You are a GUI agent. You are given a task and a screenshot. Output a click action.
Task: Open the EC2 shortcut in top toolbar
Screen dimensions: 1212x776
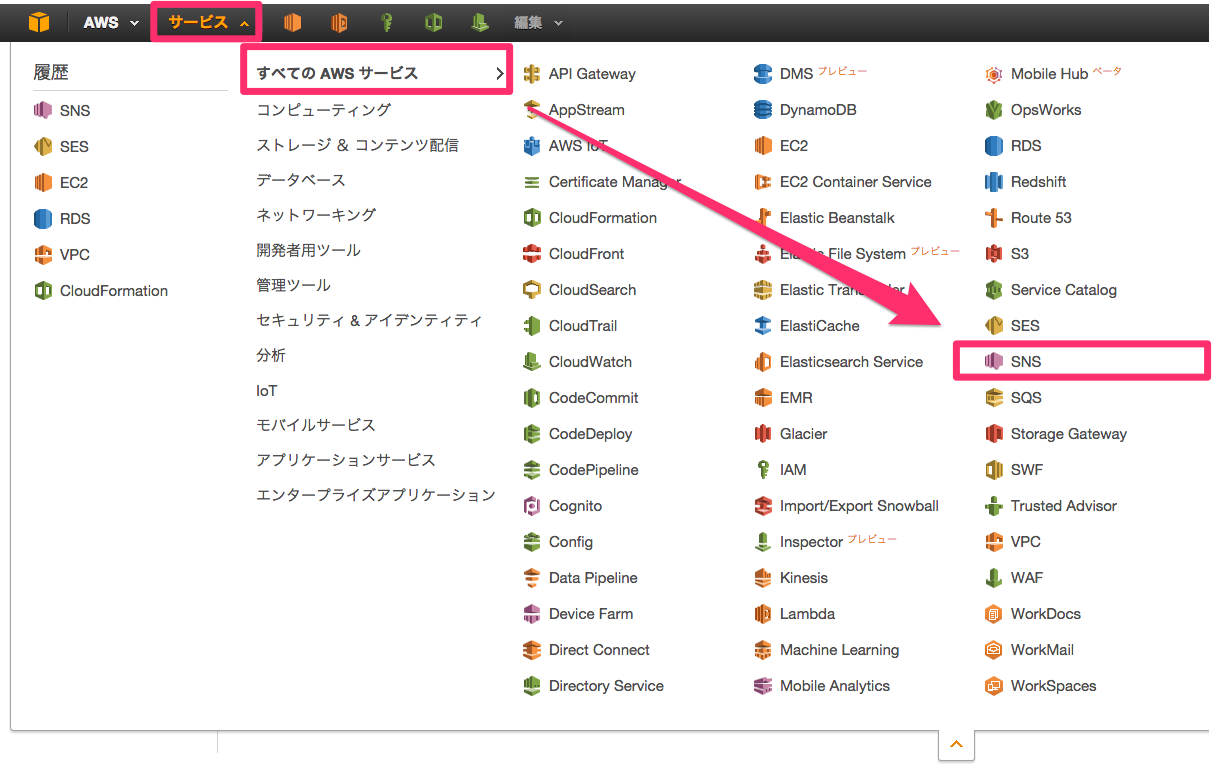tap(292, 22)
